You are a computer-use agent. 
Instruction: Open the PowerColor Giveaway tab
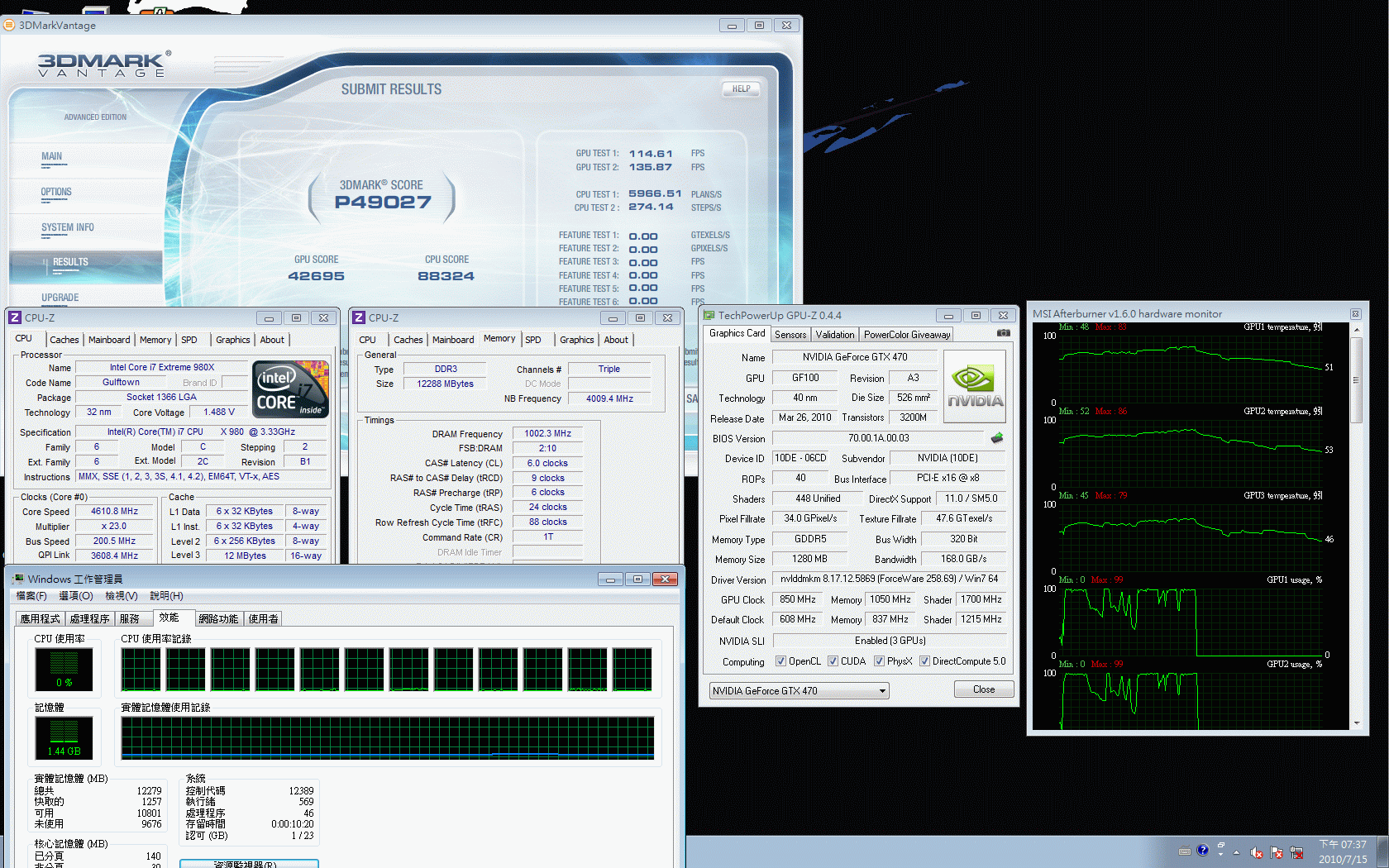pos(906,335)
